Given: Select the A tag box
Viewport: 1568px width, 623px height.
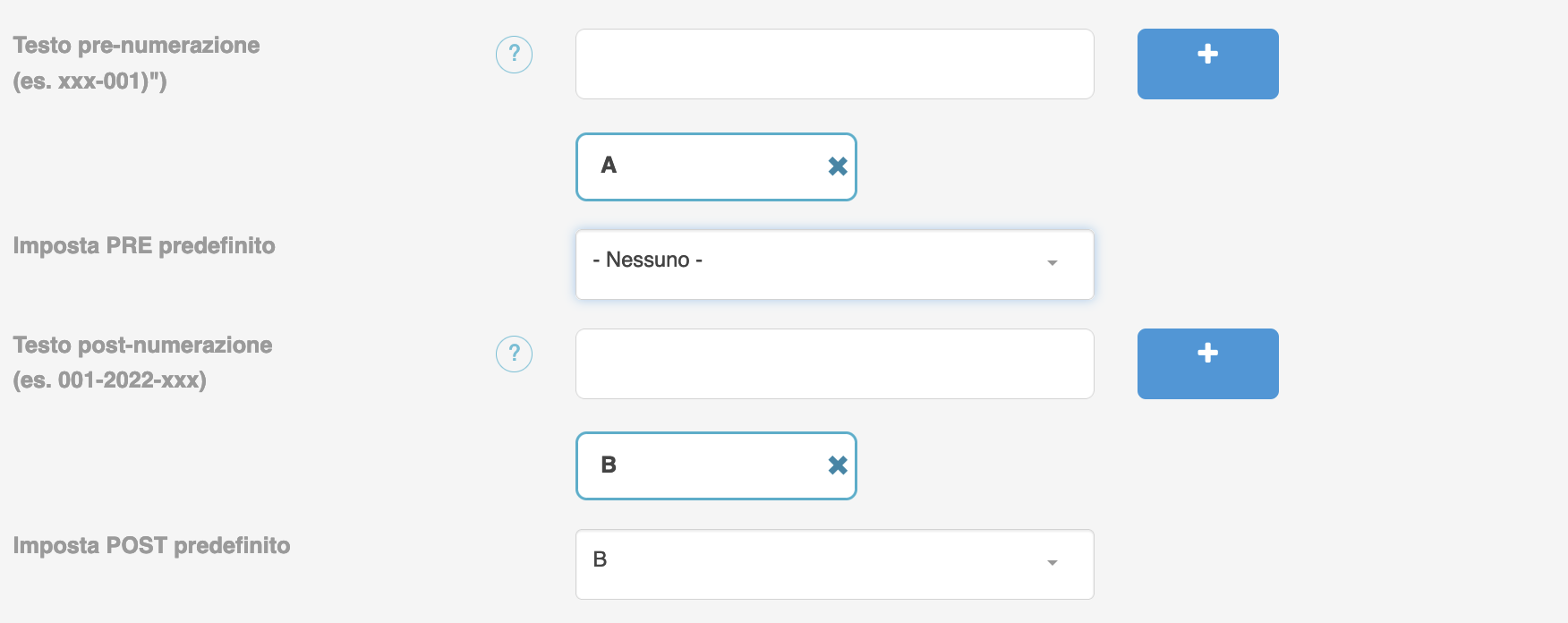Looking at the screenshot, I should pos(716,166).
